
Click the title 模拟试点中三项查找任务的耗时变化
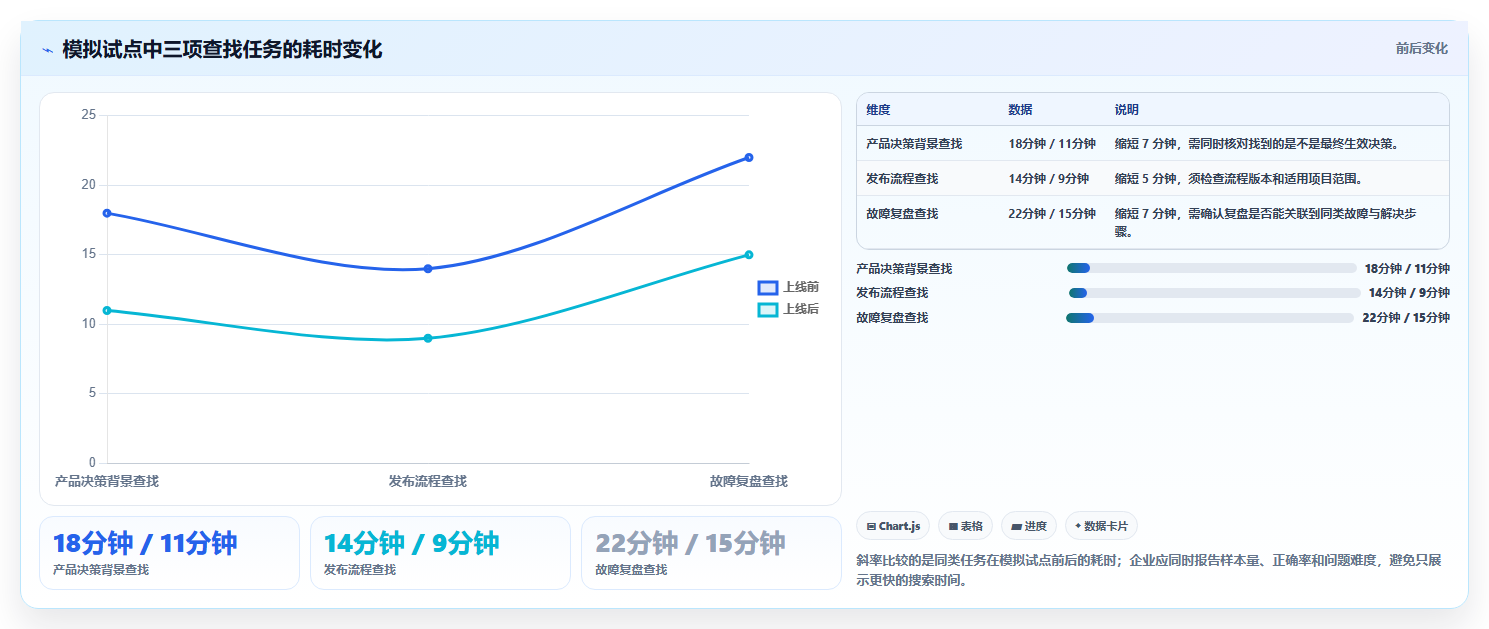coord(222,50)
